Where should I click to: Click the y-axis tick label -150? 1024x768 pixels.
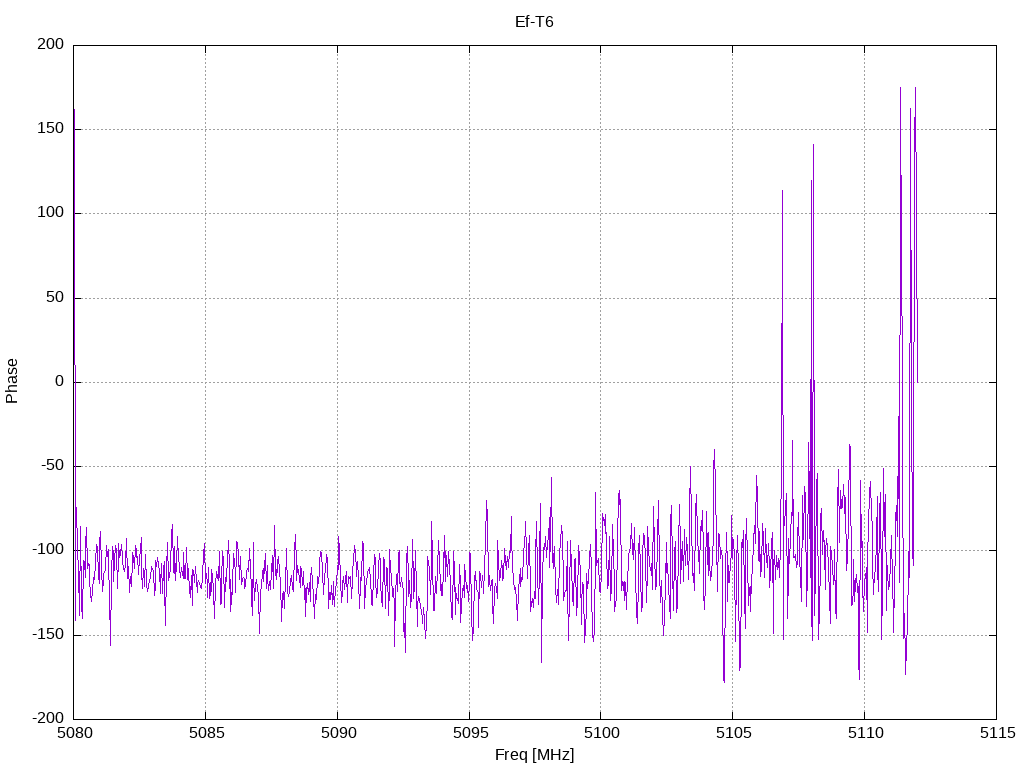tap(48, 634)
